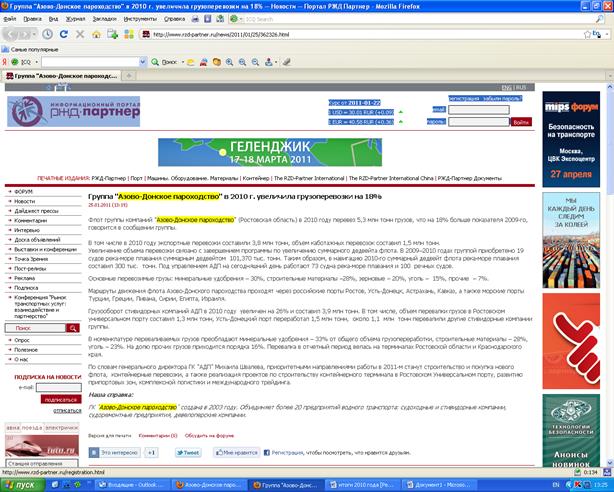Screen dimensions: 614x492
Task: Click the red car icon in ICQ toolbar
Action: pyautogui.click(x=204, y=62)
